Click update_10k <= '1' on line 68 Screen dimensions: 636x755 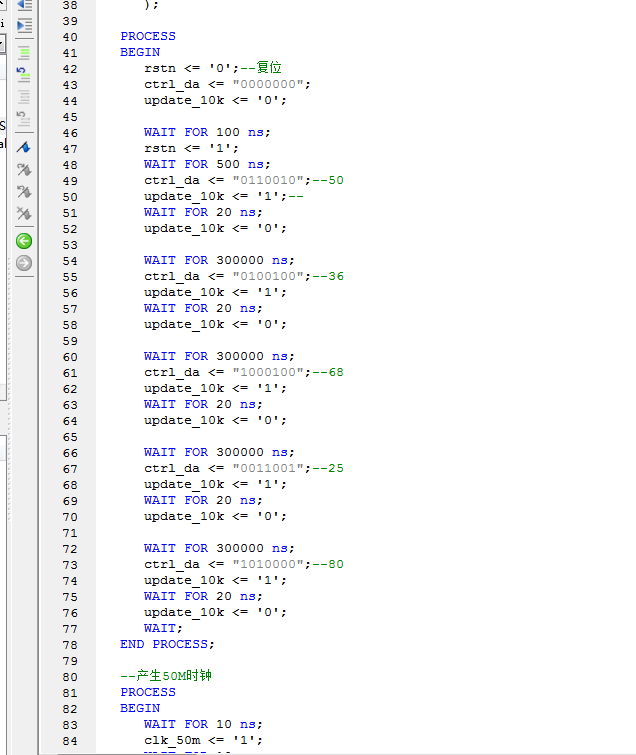(x=215, y=484)
